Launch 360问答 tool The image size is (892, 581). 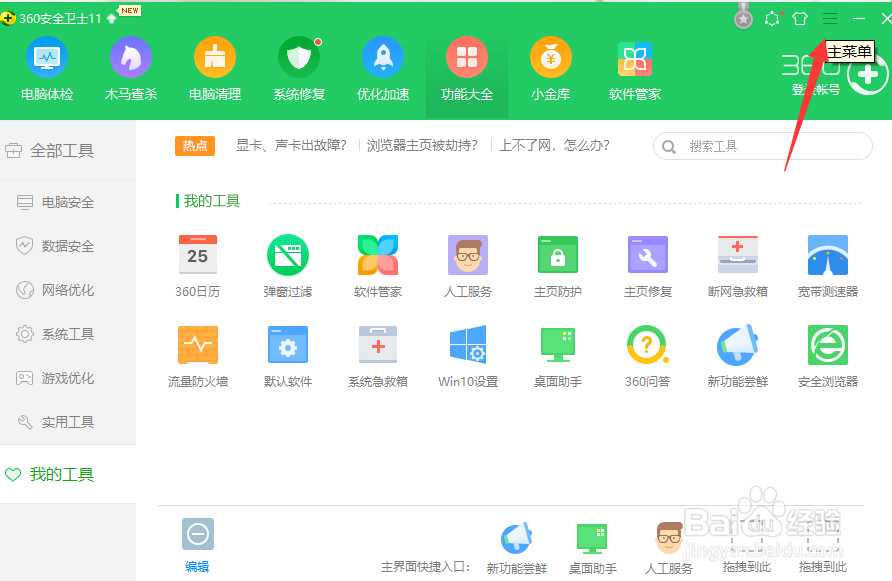(x=647, y=356)
